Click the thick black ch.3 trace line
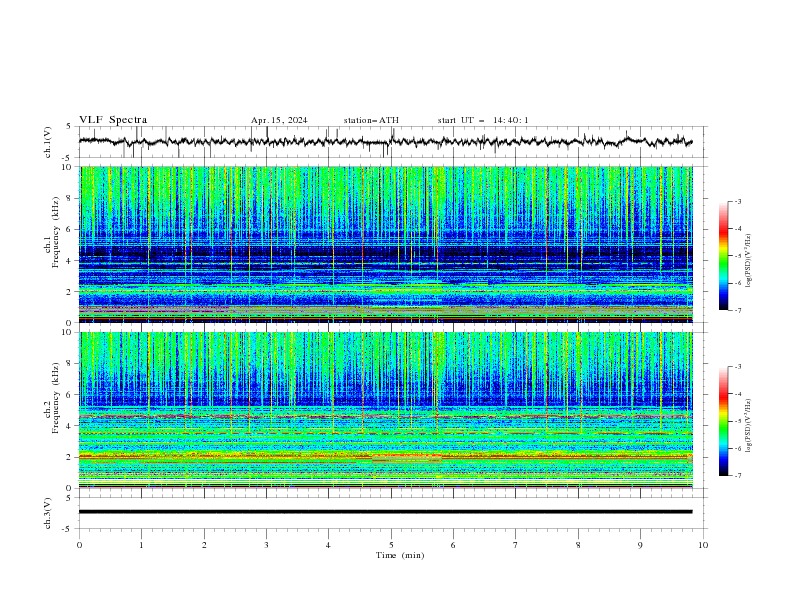Image resolution: width=792 pixels, height=612 pixels. tap(385, 512)
